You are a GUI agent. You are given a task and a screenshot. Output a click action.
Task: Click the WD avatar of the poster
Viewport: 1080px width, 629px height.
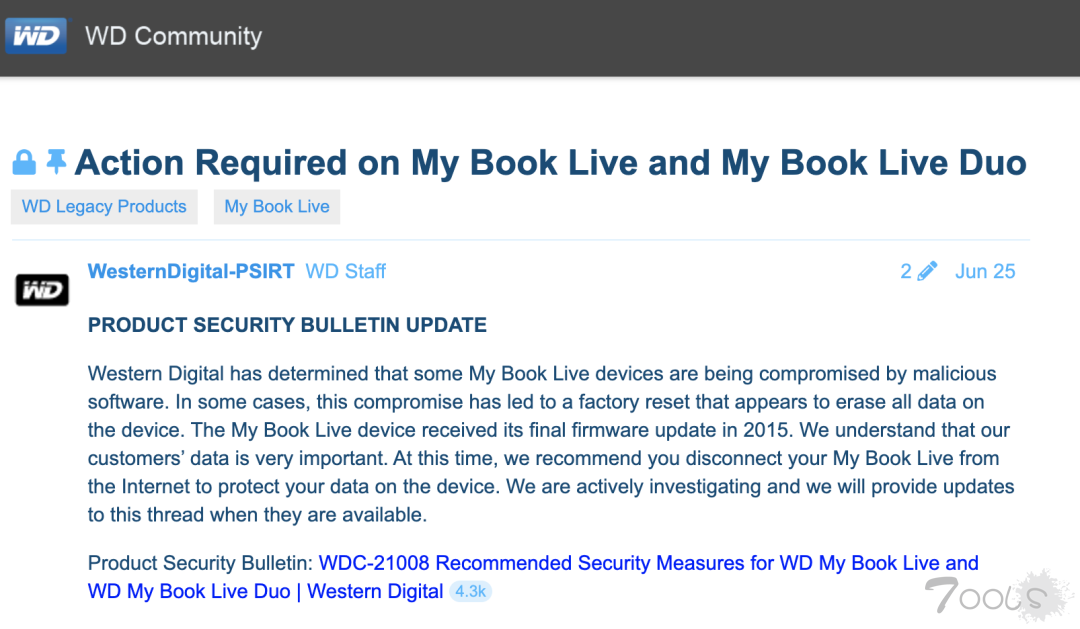pos(41,290)
